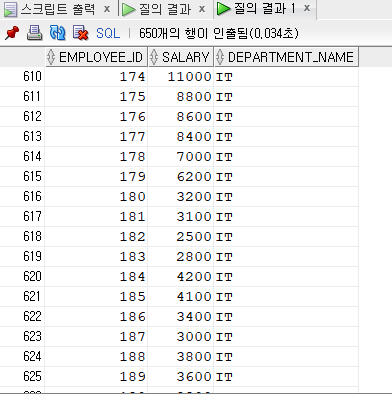Click employee ID cell 178
This screenshot has height=394, width=392.
96,157
